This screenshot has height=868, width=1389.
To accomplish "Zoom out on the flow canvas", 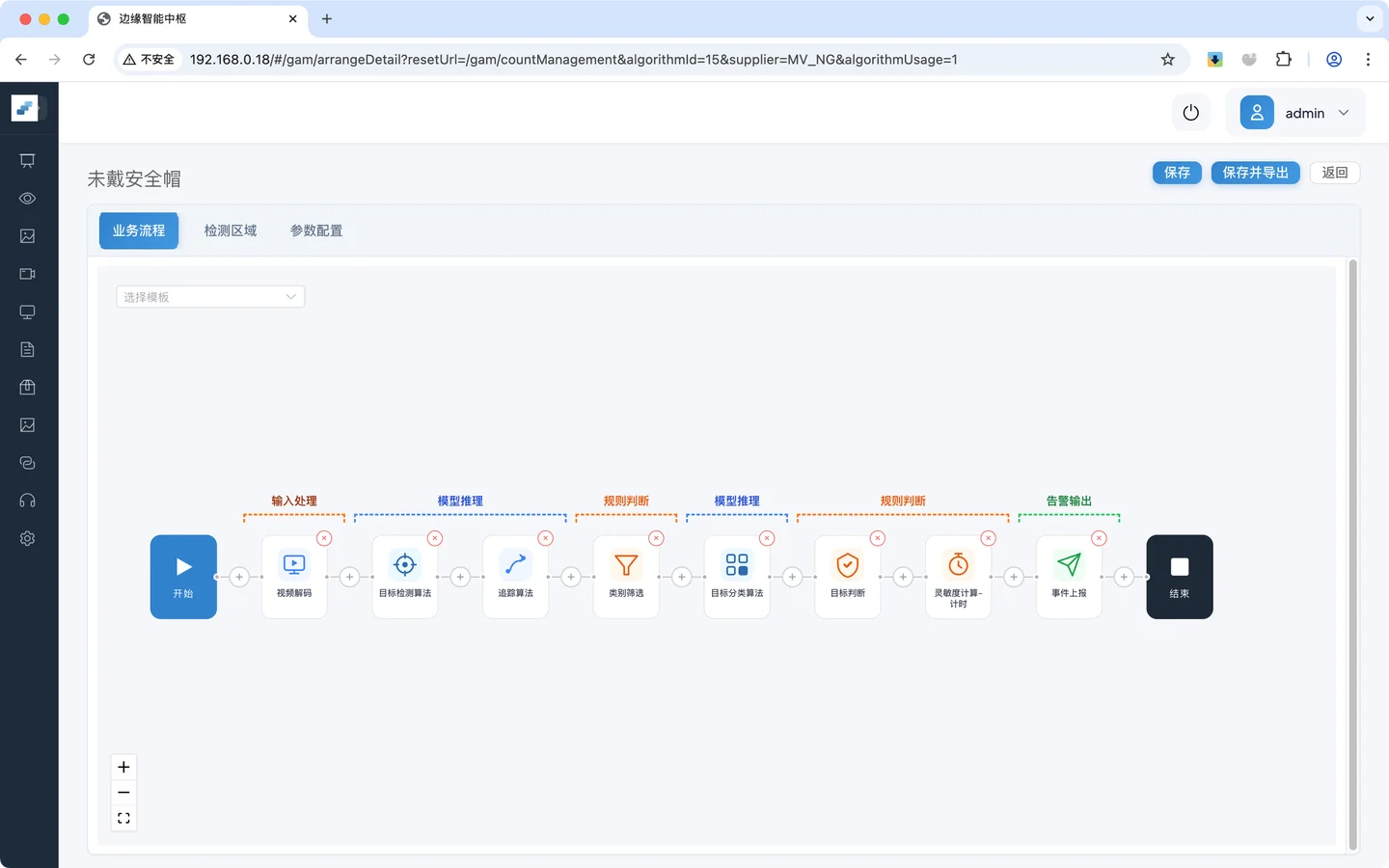I will (123, 793).
